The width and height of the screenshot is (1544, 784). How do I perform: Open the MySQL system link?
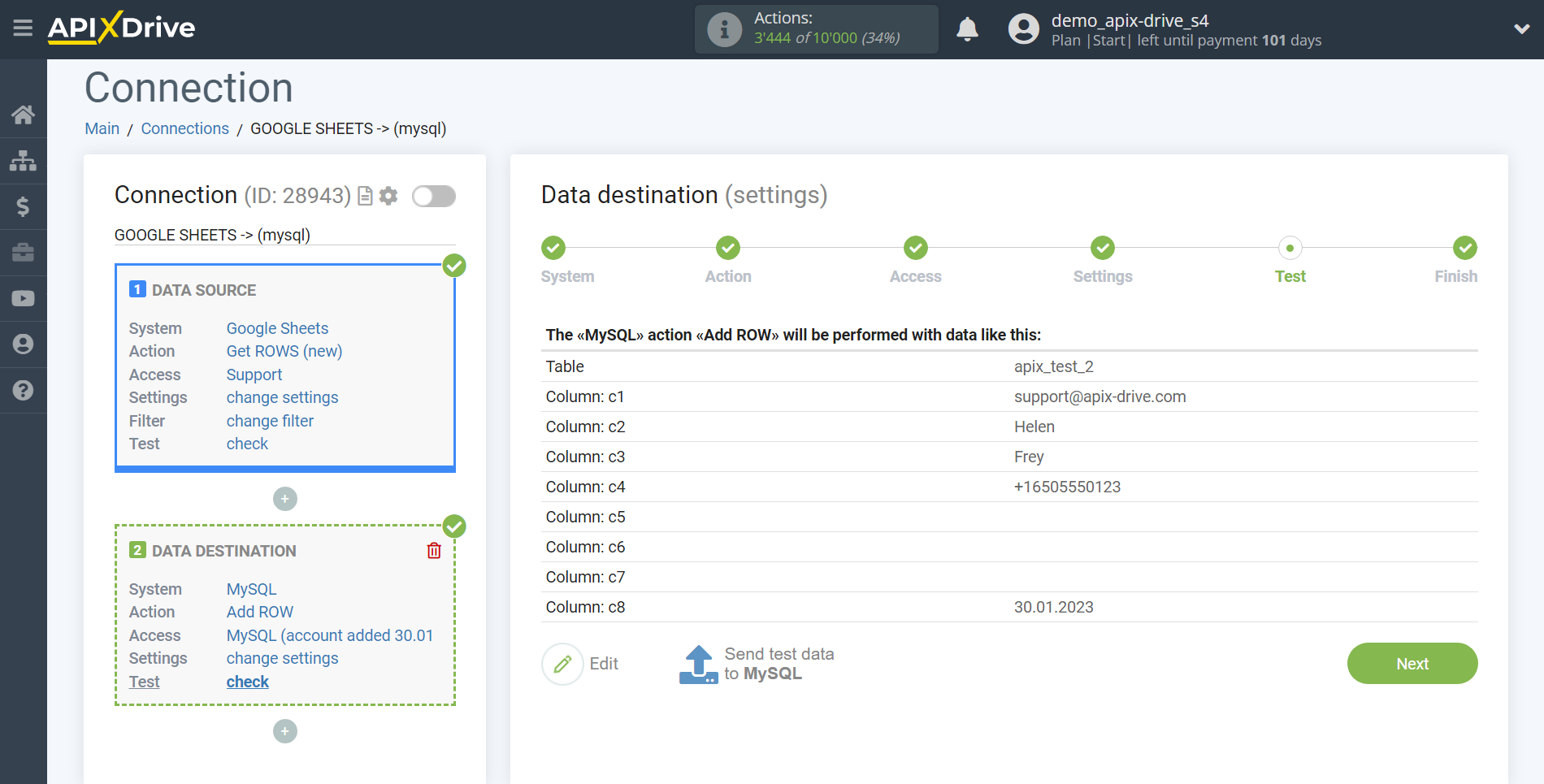coord(251,589)
